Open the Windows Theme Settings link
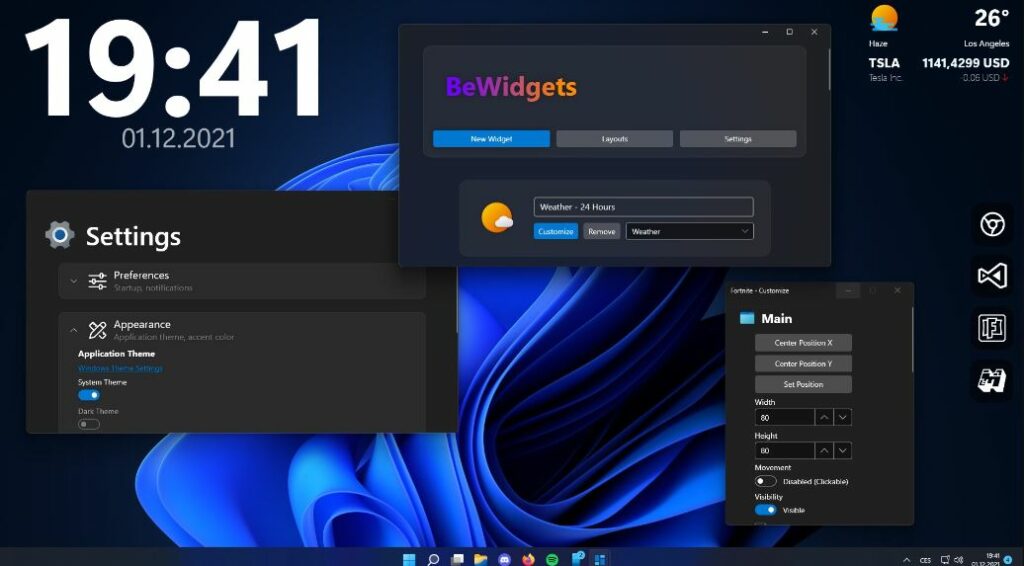This screenshot has width=1024, height=566. 120,368
